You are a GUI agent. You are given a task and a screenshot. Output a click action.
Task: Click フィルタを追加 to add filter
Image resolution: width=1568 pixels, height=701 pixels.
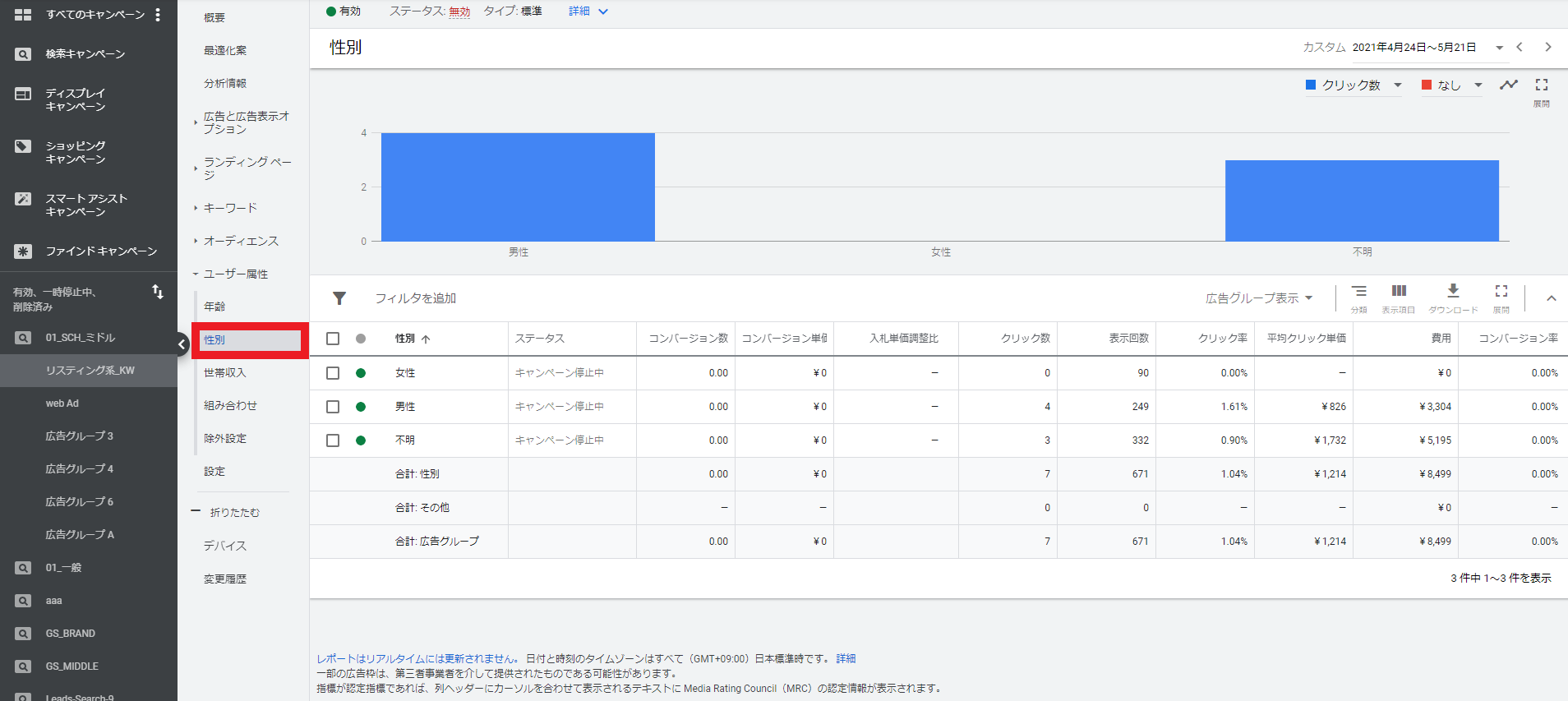416,298
